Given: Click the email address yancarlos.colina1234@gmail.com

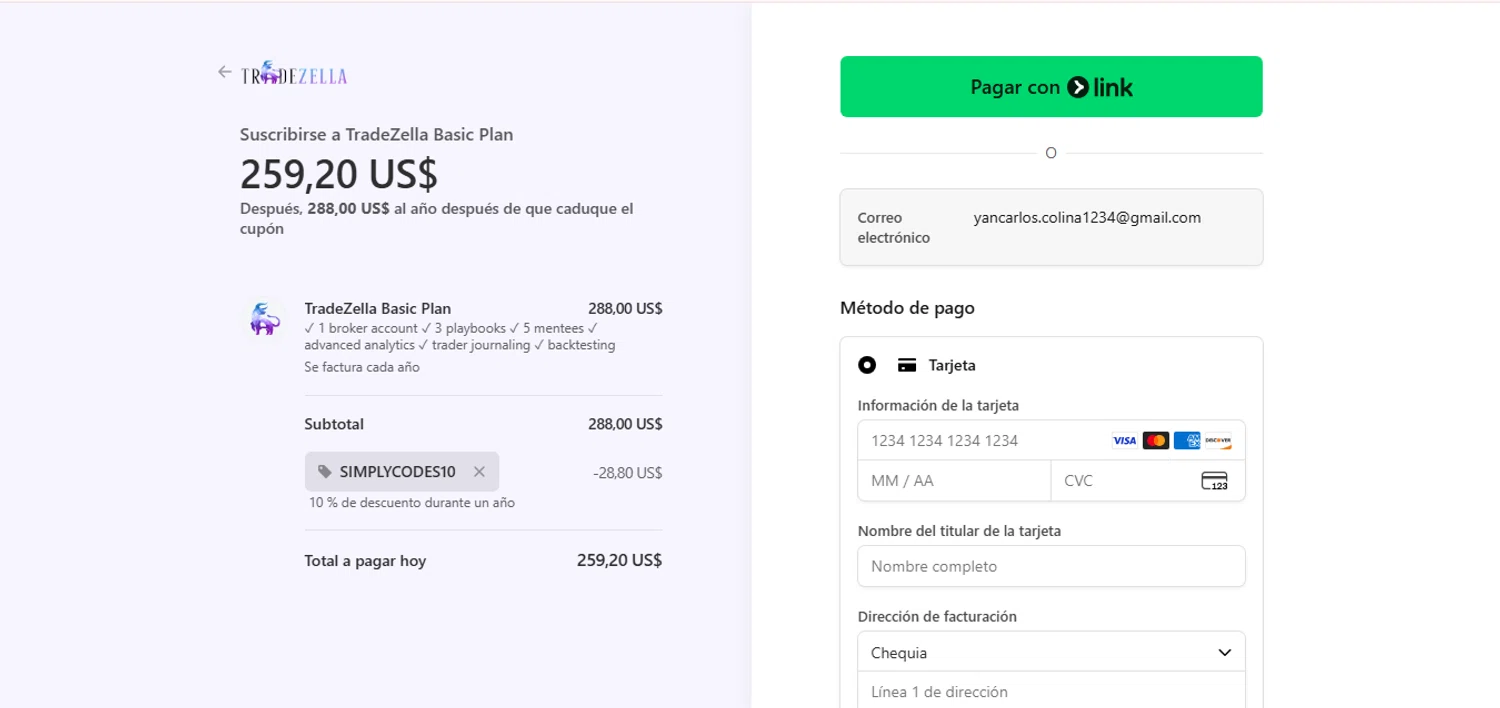Looking at the screenshot, I should tap(1087, 217).
